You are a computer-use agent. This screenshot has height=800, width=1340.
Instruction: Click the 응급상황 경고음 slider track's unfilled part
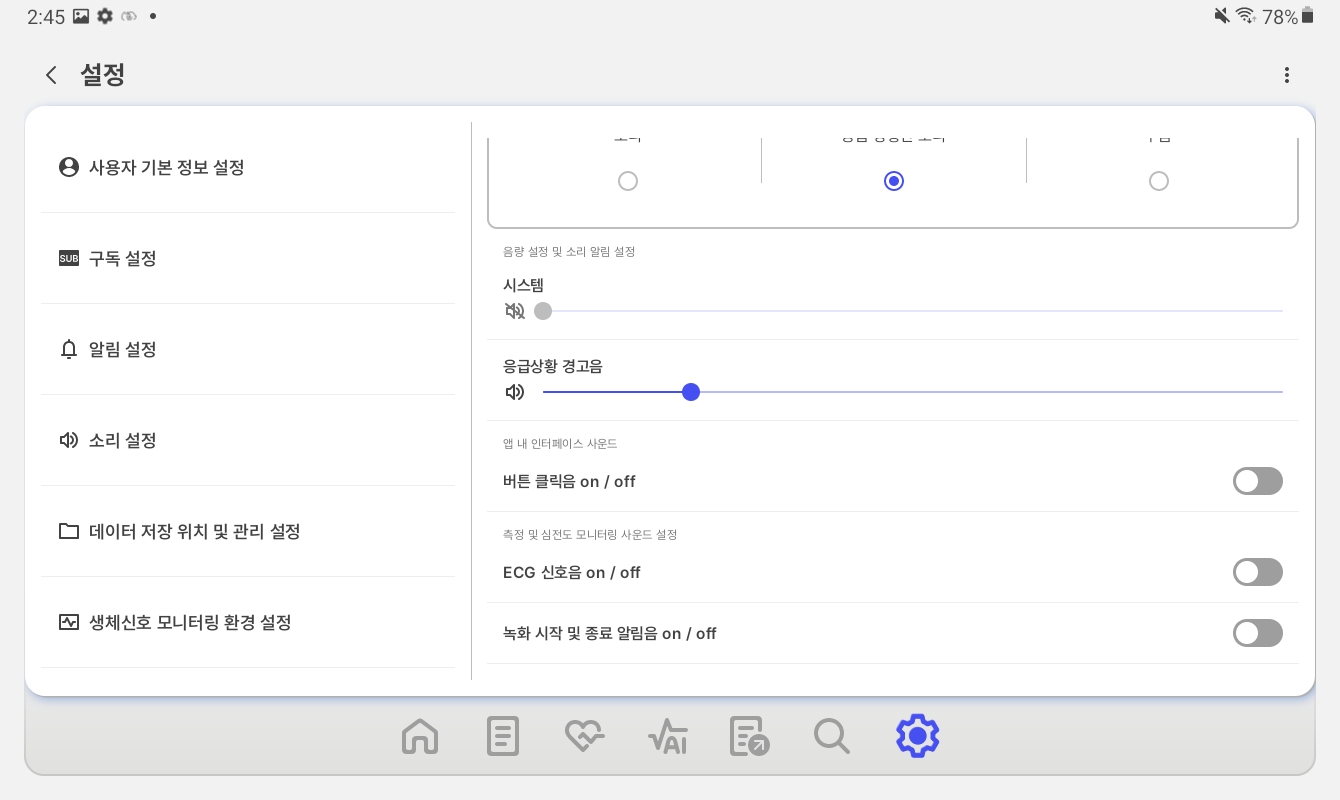coord(991,392)
